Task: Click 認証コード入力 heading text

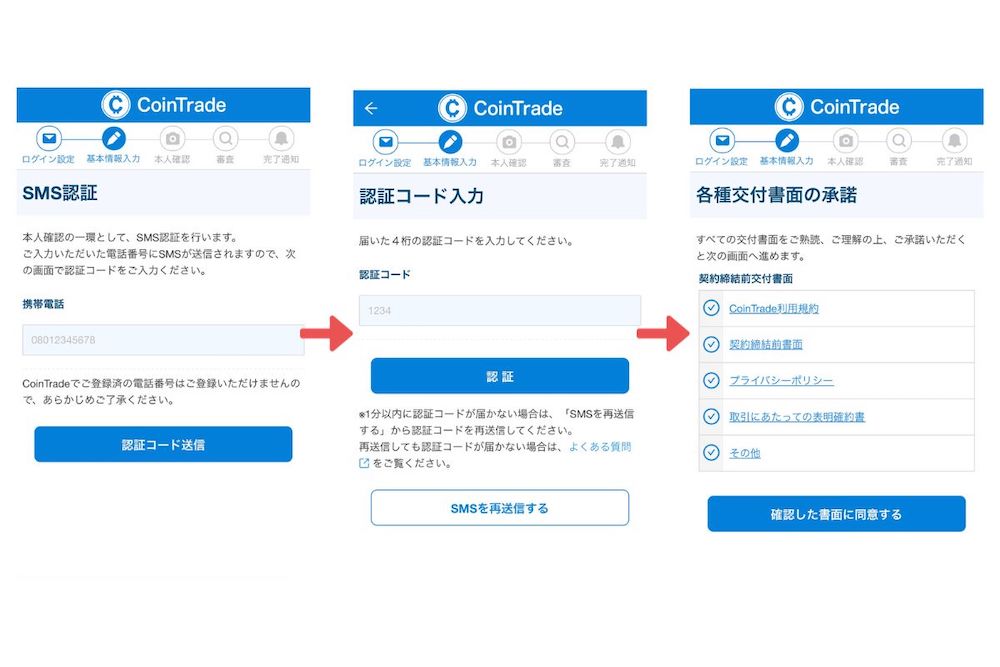Action: 422,196
